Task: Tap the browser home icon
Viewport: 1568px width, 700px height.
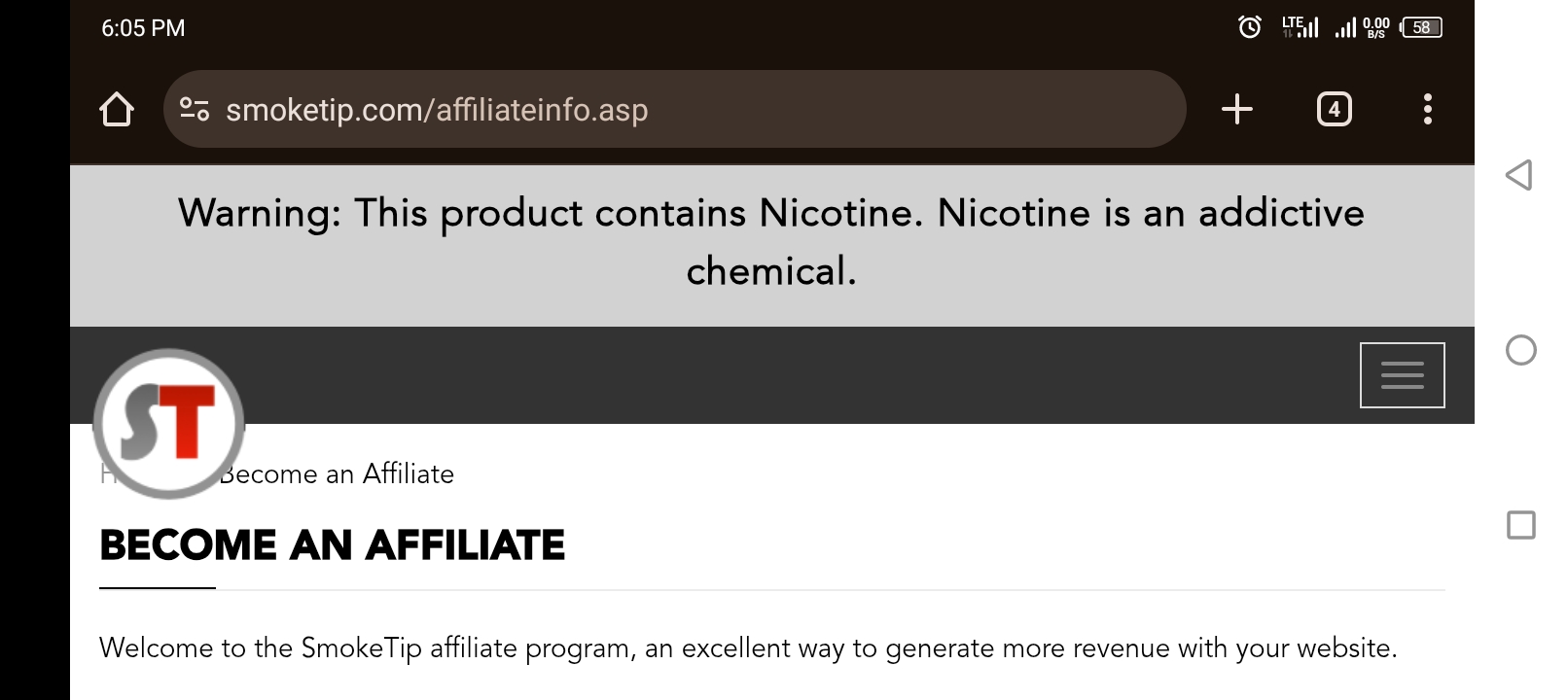Action: point(117,109)
